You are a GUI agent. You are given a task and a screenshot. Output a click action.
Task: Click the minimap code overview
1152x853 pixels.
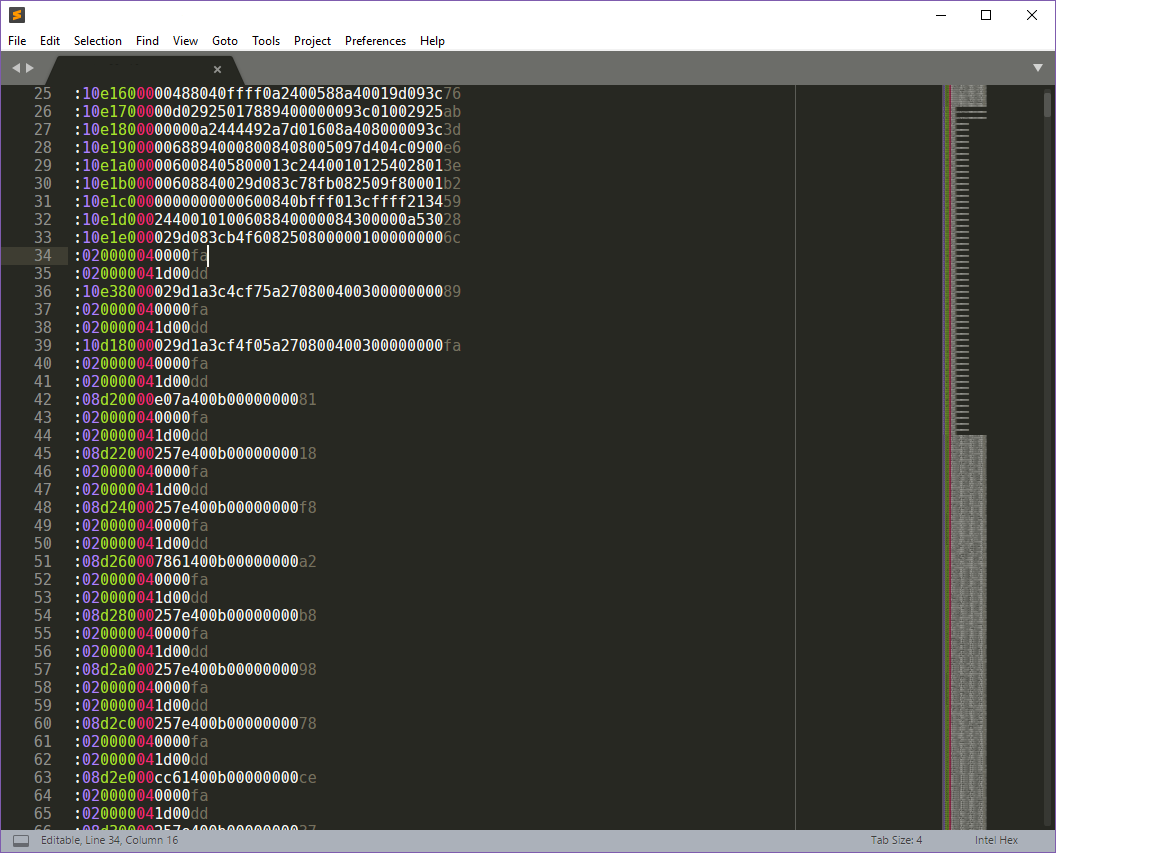(965, 457)
